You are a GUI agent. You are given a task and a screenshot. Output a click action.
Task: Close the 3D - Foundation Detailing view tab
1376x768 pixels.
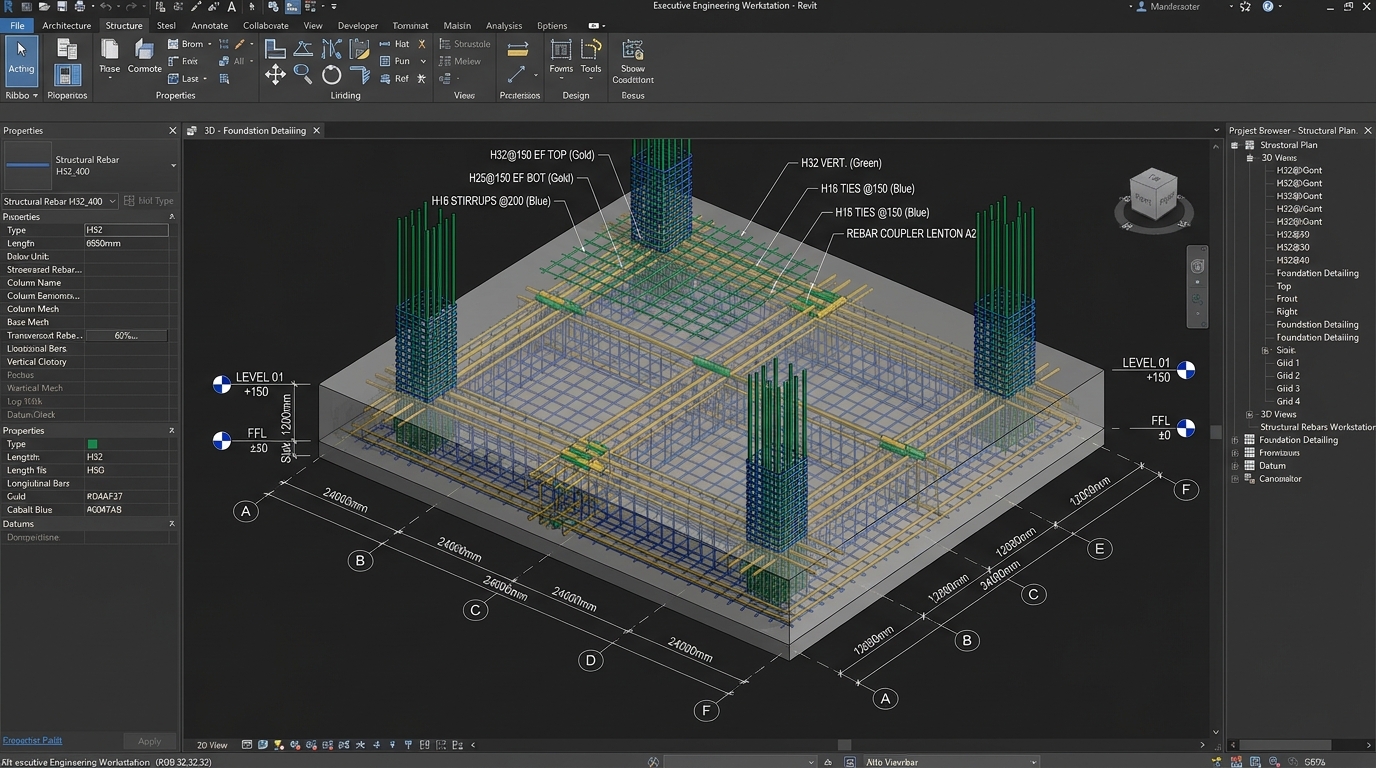(x=317, y=131)
